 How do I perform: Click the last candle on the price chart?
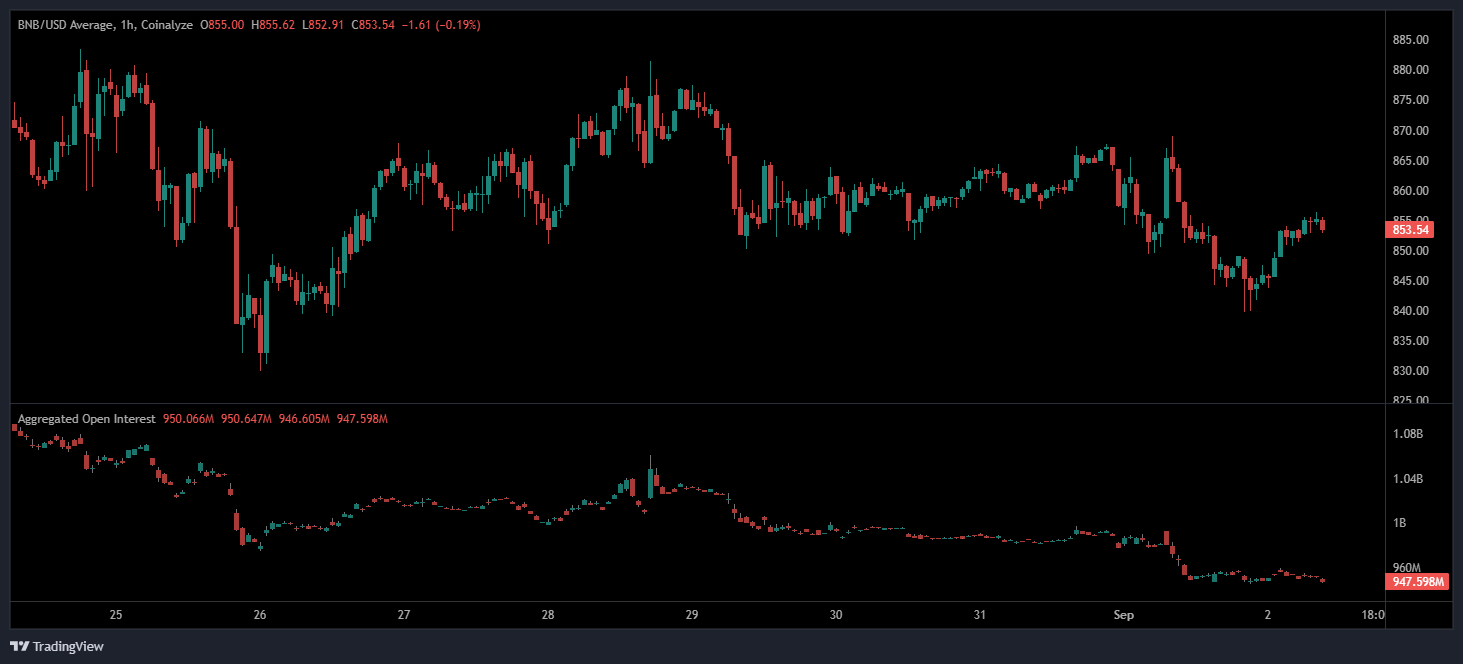[x=1324, y=225]
